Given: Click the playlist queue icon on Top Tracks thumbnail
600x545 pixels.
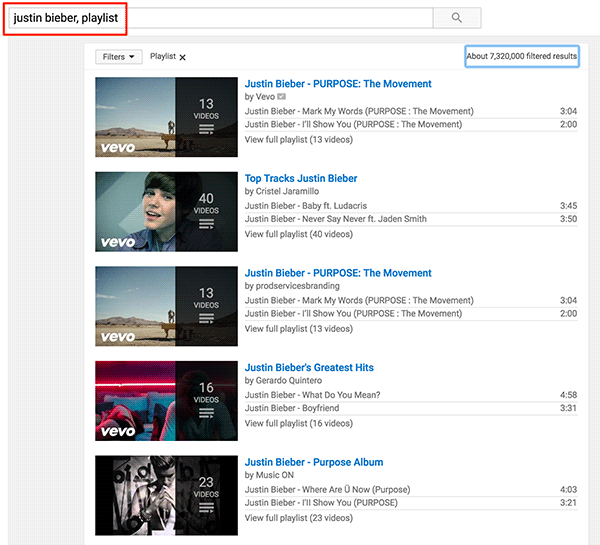Looking at the screenshot, I should click(x=206, y=224).
